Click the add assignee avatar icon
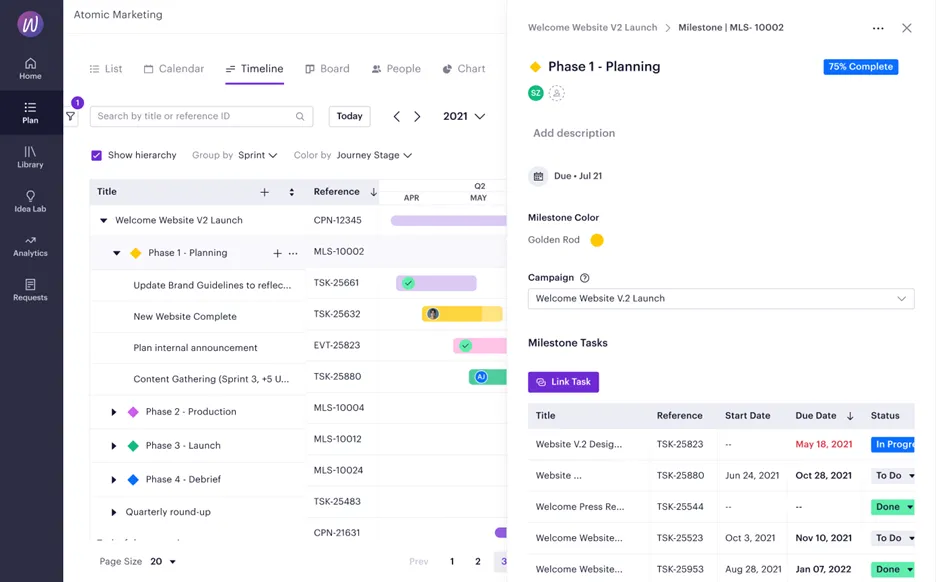 click(x=556, y=93)
